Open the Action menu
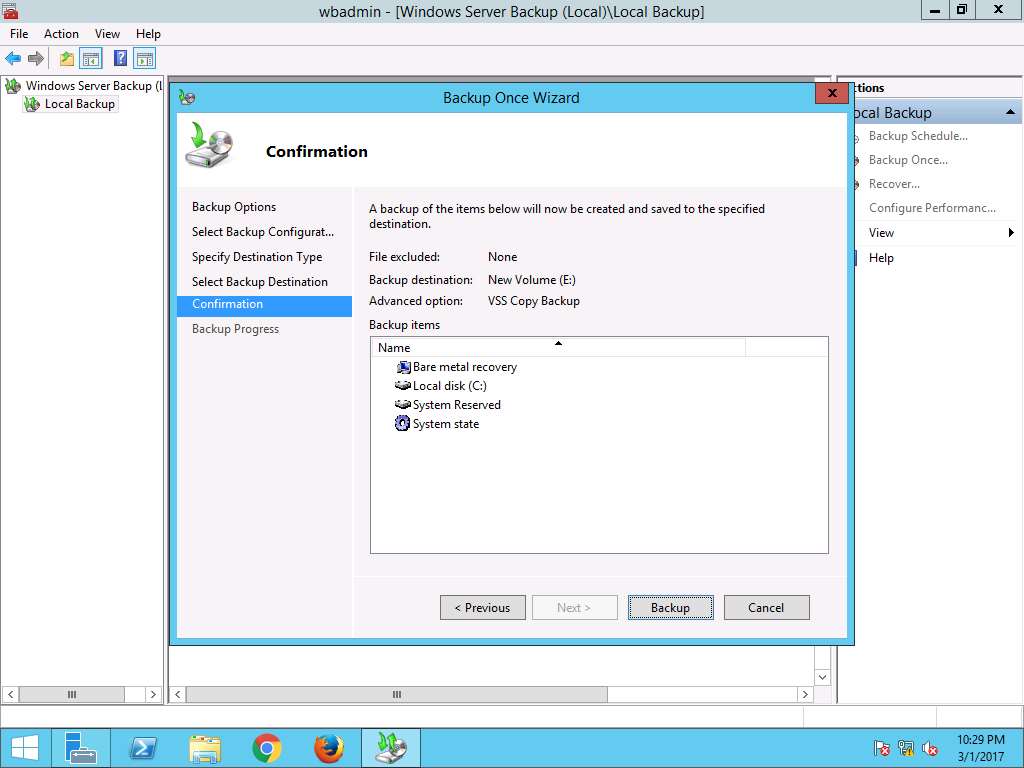This screenshot has height=768, width=1024. click(x=61, y=34)
